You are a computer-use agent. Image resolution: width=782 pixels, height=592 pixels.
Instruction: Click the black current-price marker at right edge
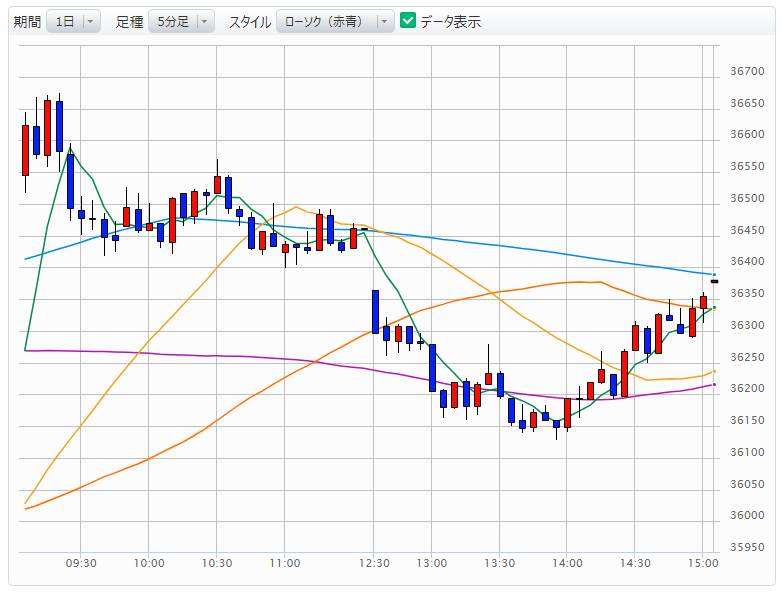point(714,282)
